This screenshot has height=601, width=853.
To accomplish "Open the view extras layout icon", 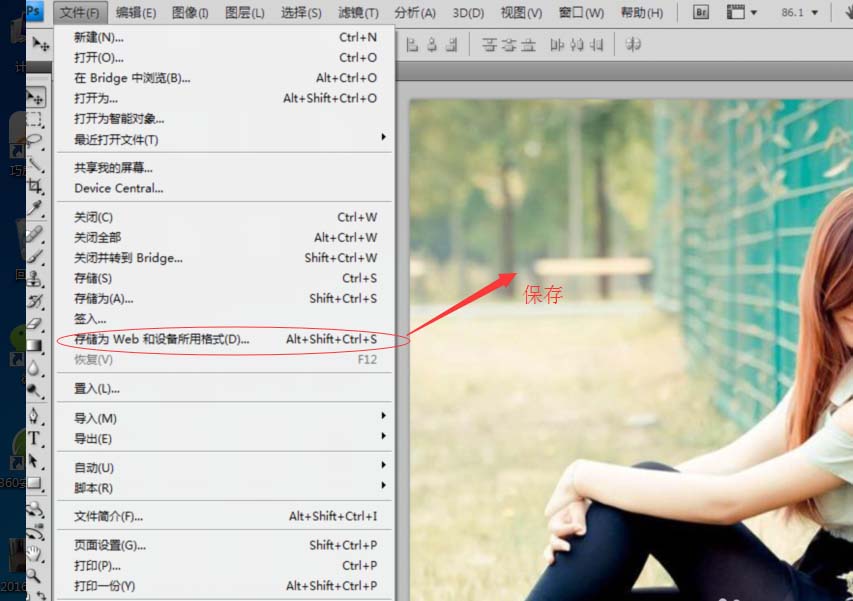I will click(x=736, y=12).
